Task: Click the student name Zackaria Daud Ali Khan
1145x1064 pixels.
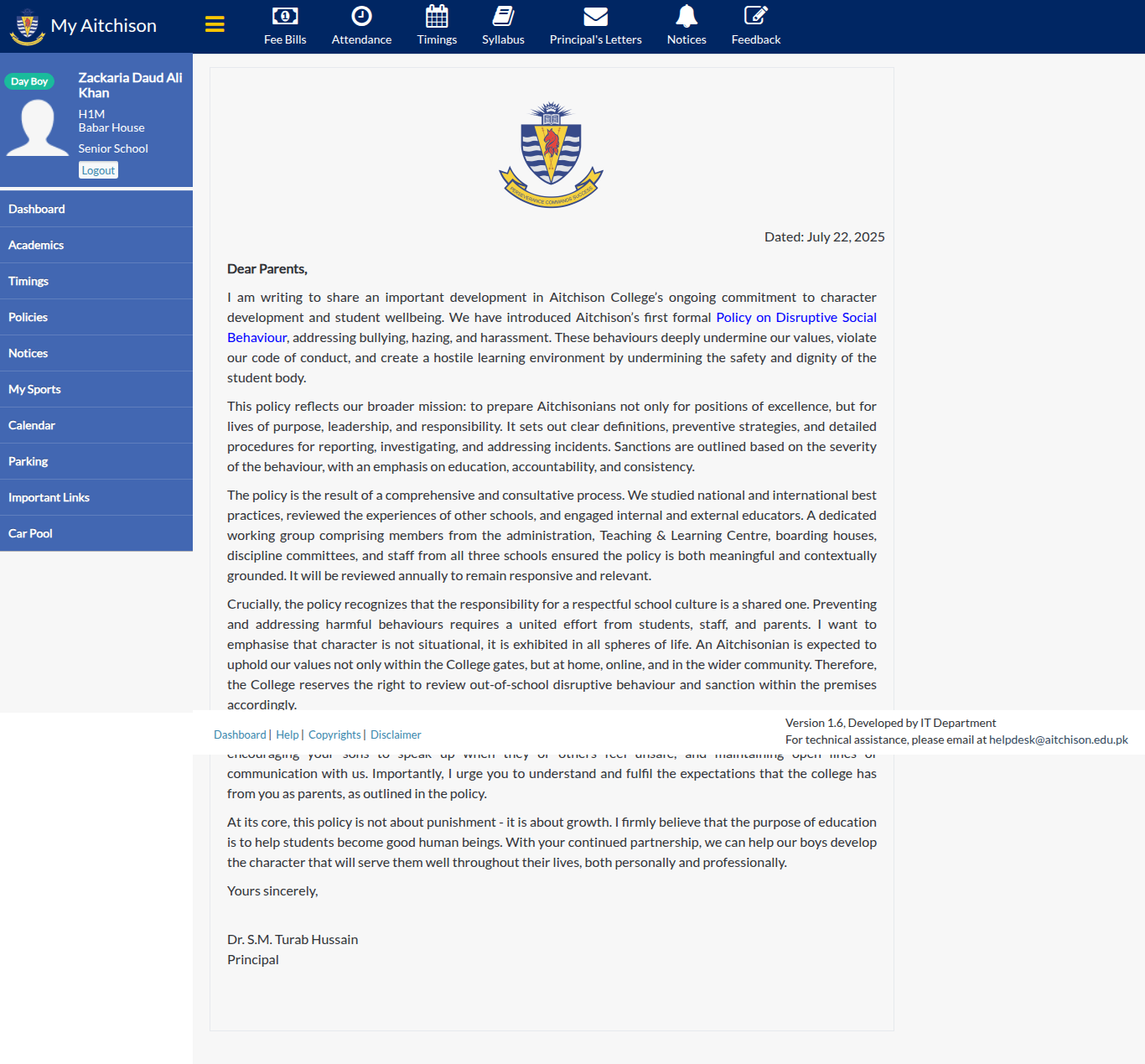Action: click(x=130, y=86)
